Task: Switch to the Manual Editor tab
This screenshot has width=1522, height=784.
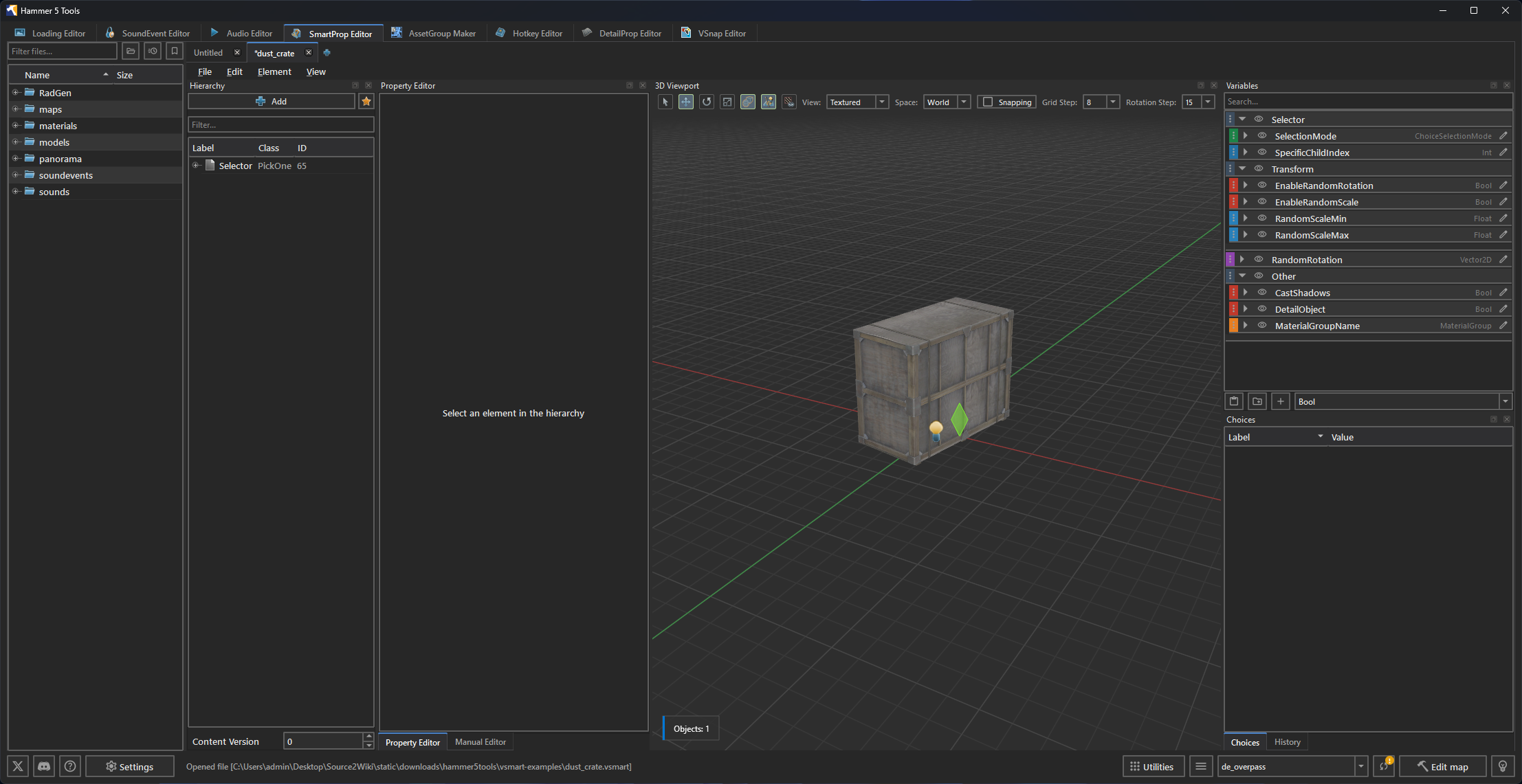Action: (481, 742)
